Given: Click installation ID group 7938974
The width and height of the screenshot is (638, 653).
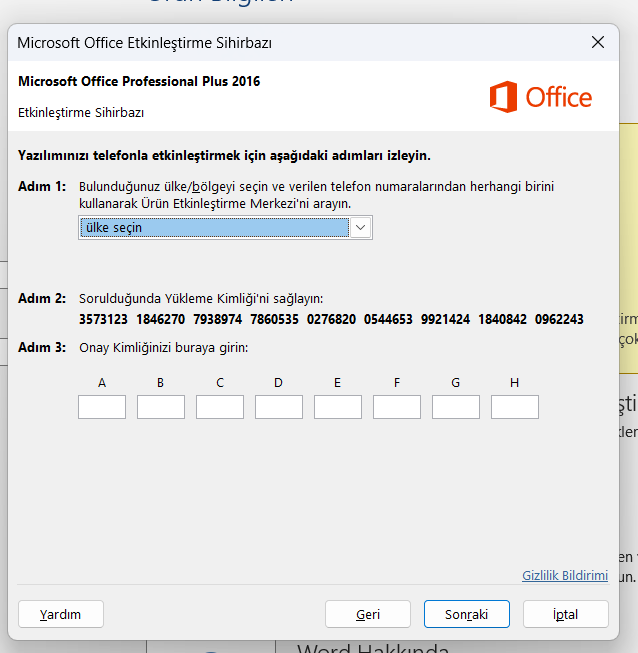Looking at the screenshot, I should point(217,319).
